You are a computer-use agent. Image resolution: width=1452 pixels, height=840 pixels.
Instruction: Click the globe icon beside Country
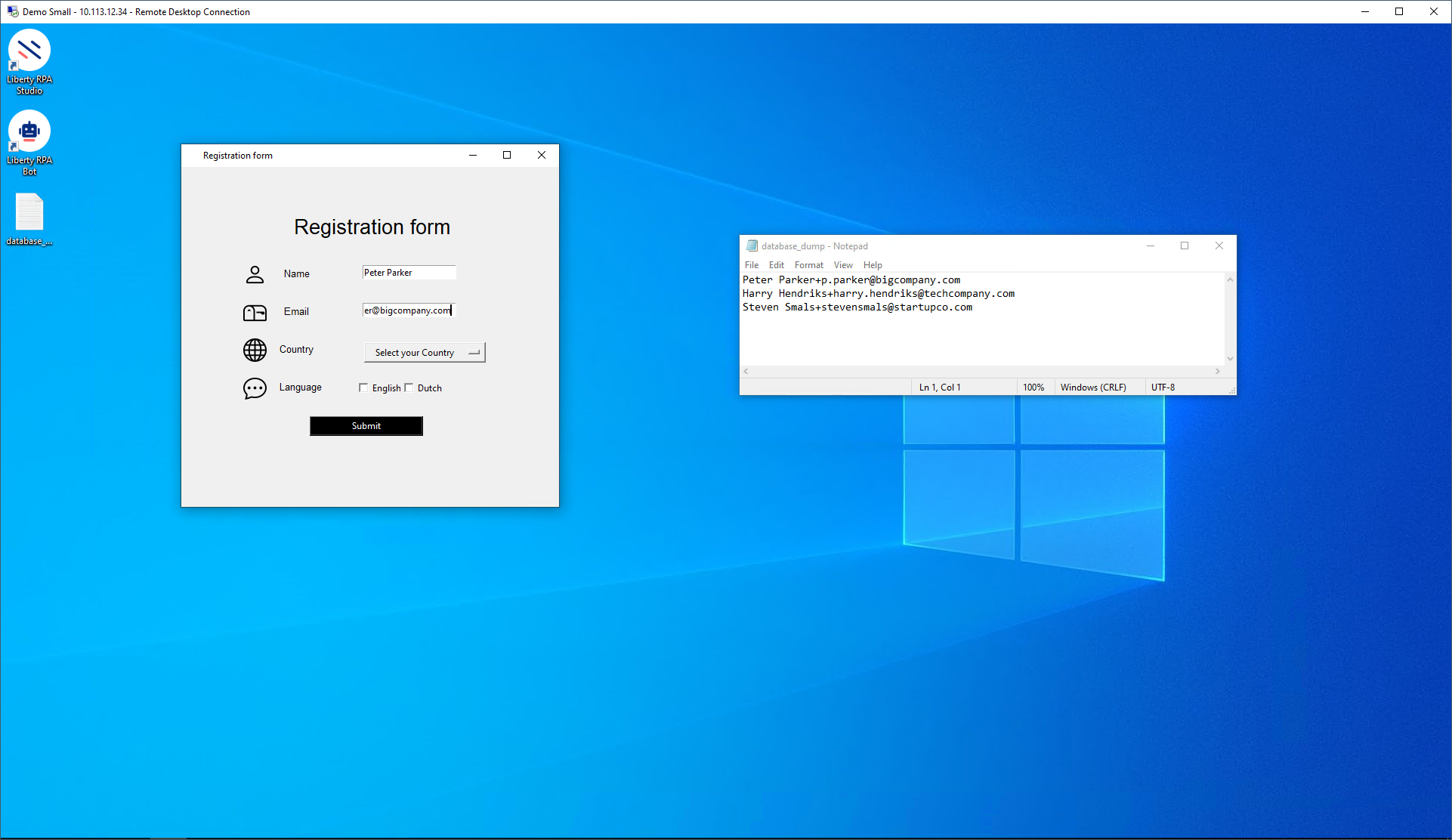click(x=255, y=350)
